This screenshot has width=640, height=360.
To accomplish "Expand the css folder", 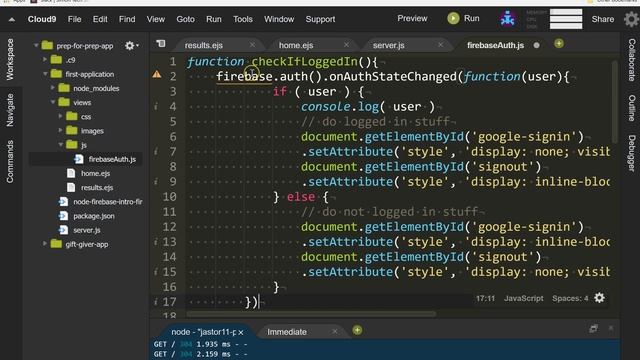I will point(60,116).
